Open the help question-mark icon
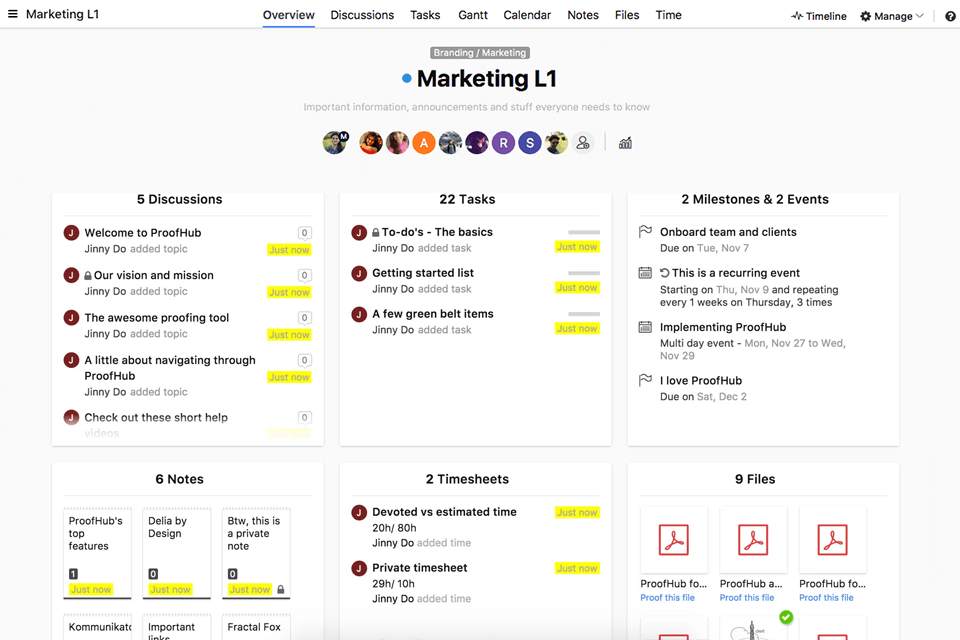This screenshot has height=640, width=960. (949, 15)
